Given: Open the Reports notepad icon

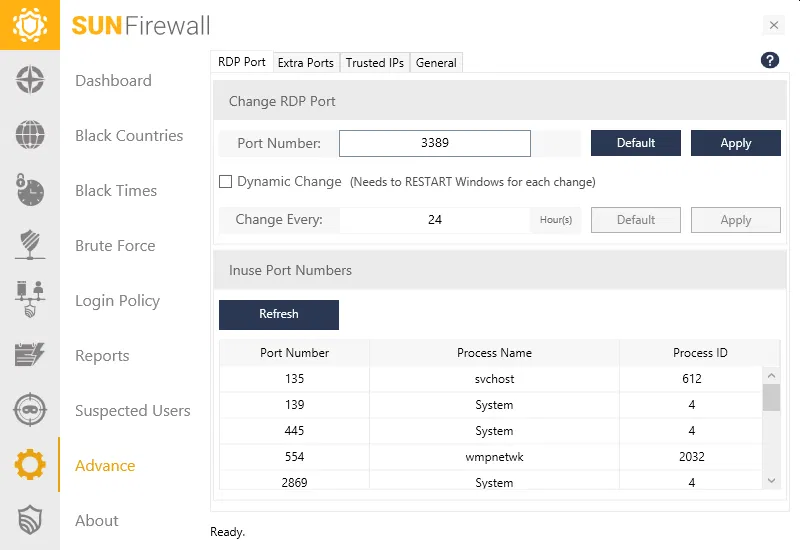Looking at the screenshot, I should (30, 355).
